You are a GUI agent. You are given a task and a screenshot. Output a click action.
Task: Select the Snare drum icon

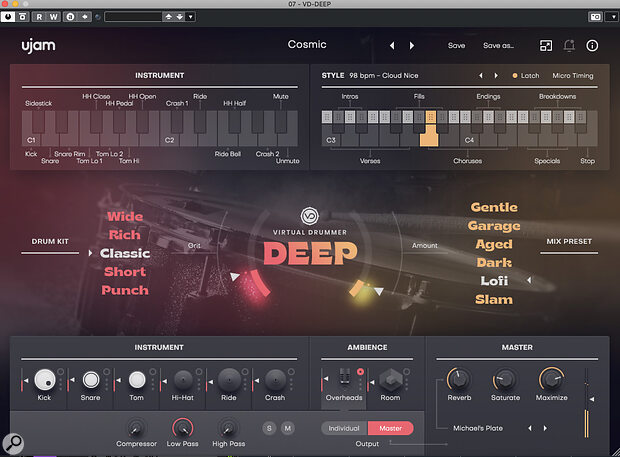pyautogui.click(x=91, y=380)
